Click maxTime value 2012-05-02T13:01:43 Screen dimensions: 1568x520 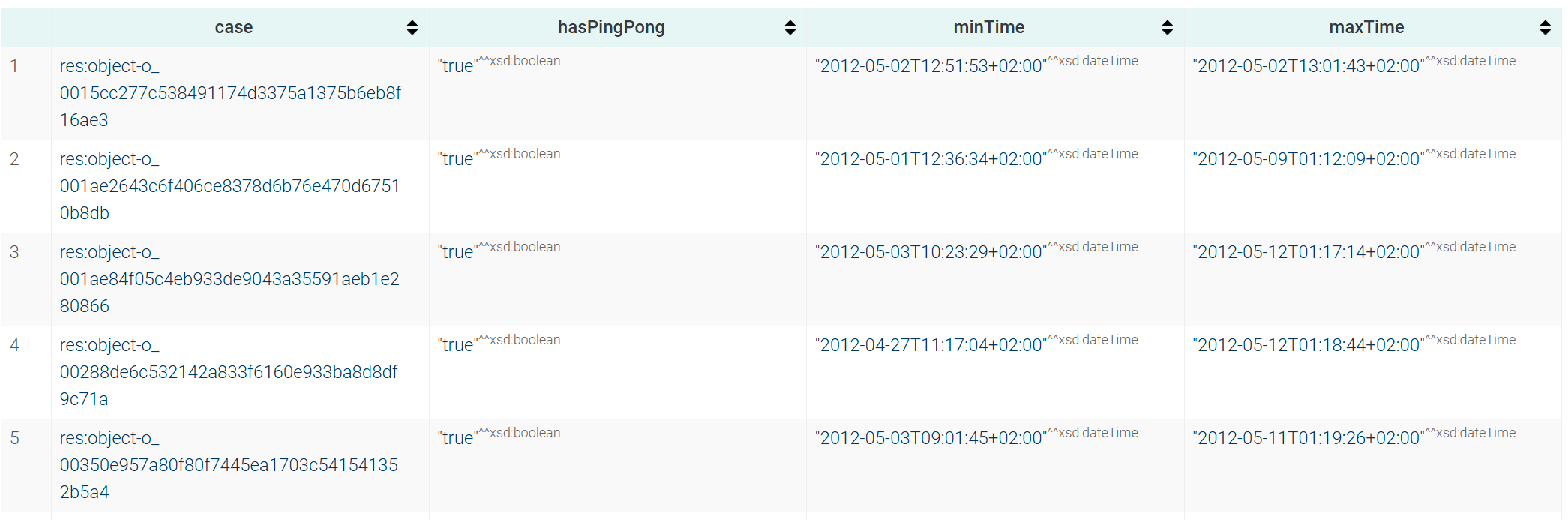[1309, 66]
